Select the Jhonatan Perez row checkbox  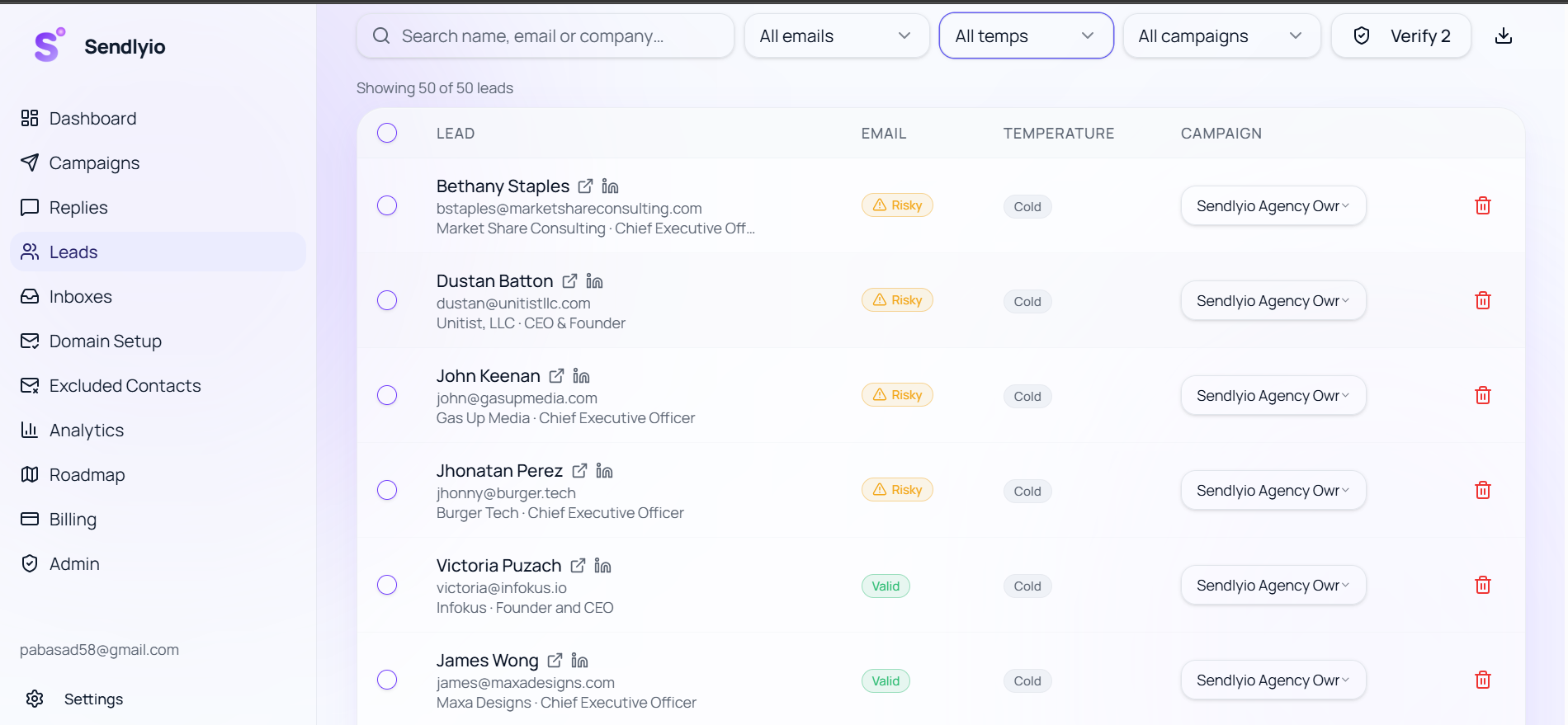pos(387,490)
